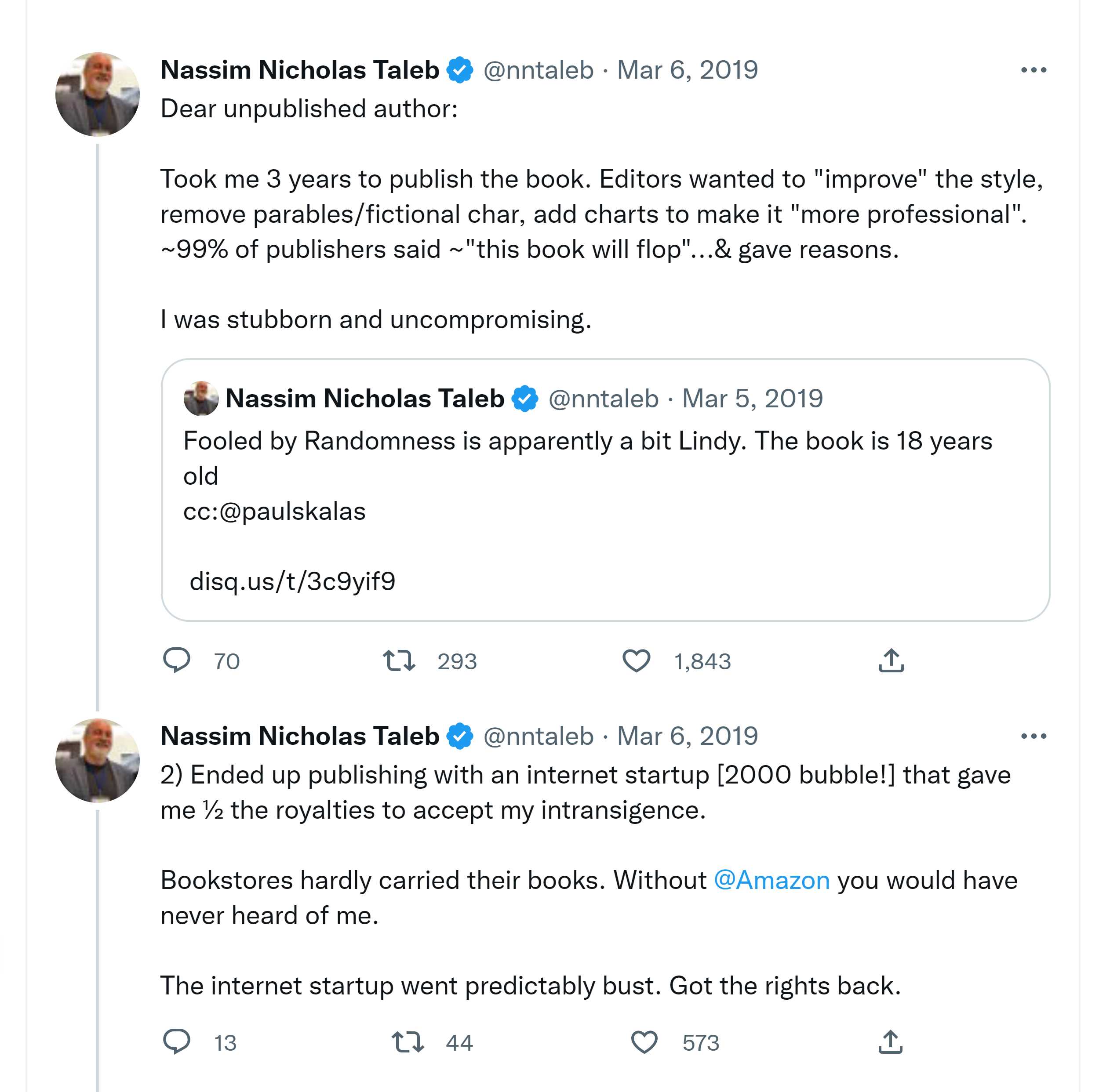Click the small avatar in quoted tweet
The width and height of the screenshot is (1099, 1092).
(x=201, y=398)
